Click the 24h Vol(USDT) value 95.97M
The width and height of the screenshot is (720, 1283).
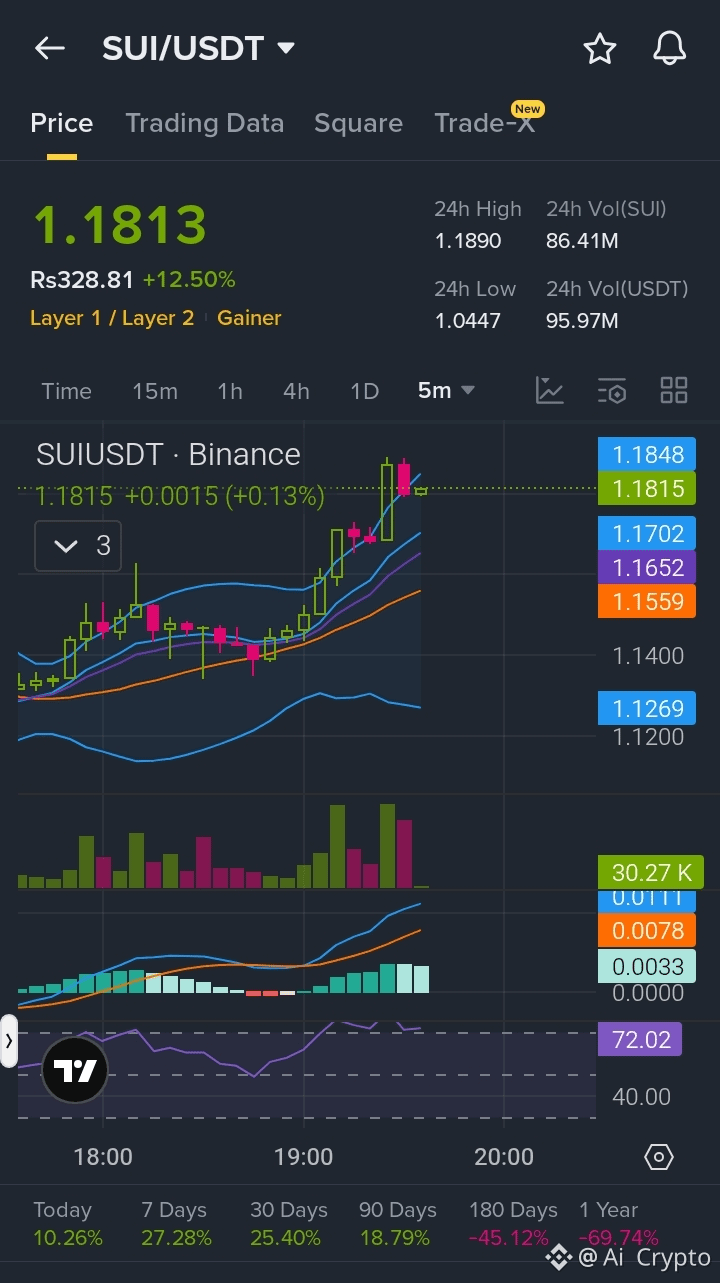[x=582, y=321]
